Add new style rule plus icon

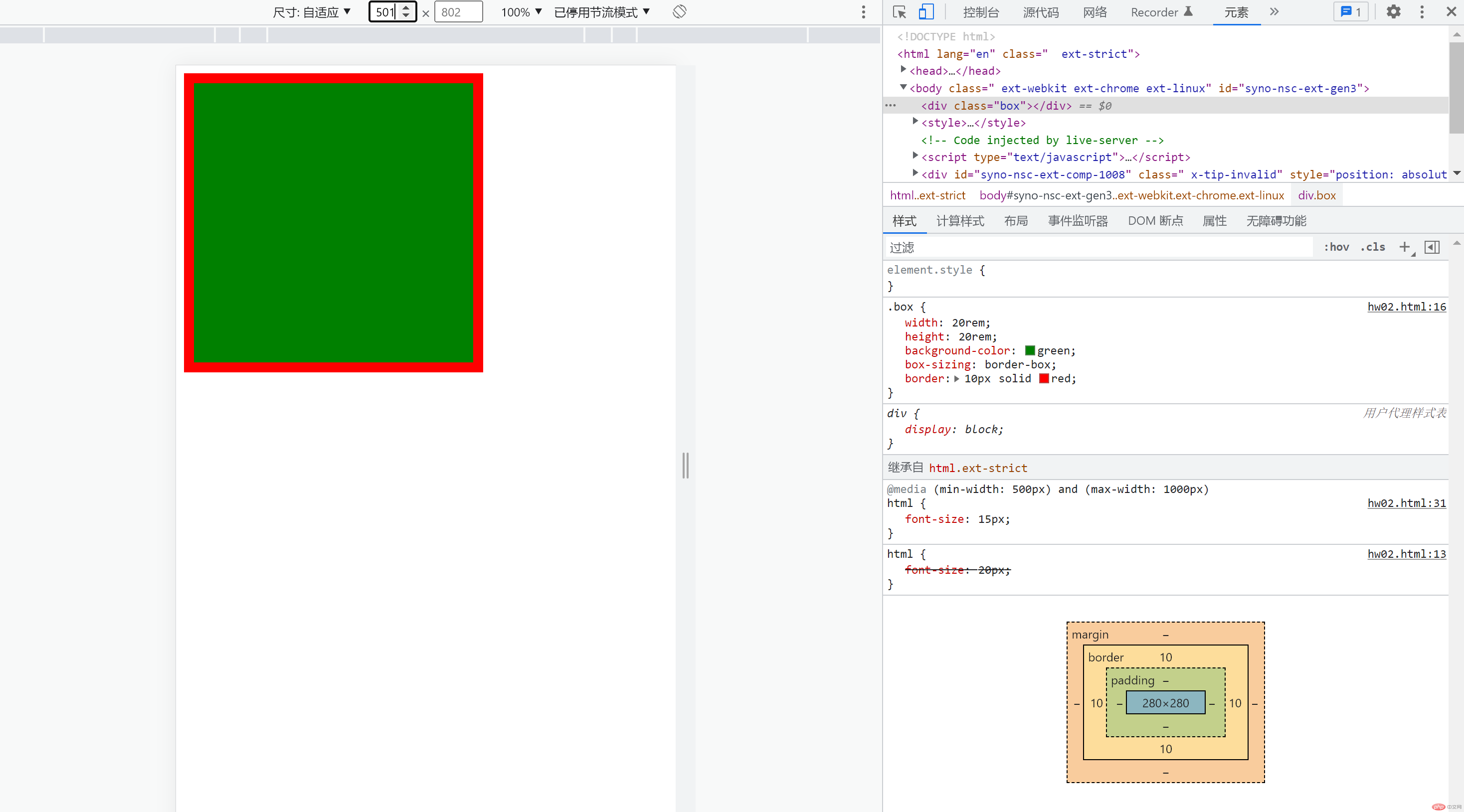(x=1405, y=247)
